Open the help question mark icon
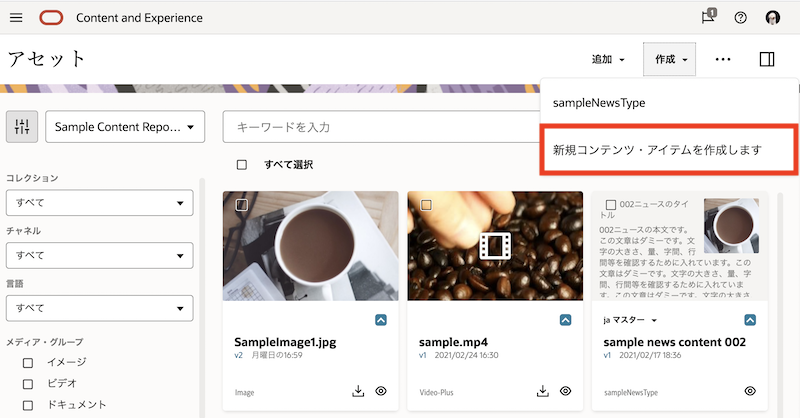The image size is (800, 418). click(x=740, y=18)
